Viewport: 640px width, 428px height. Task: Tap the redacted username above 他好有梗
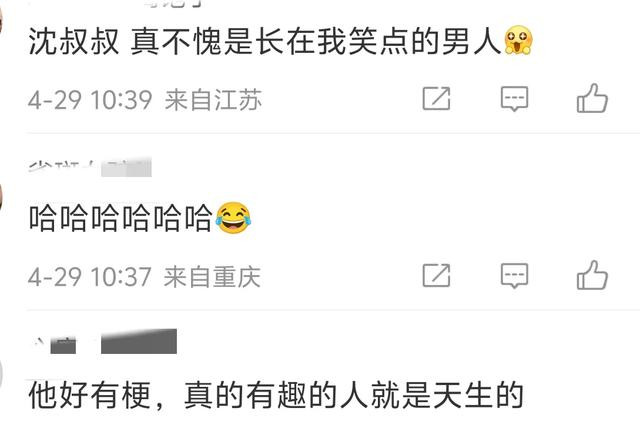(x=106, y=342)
